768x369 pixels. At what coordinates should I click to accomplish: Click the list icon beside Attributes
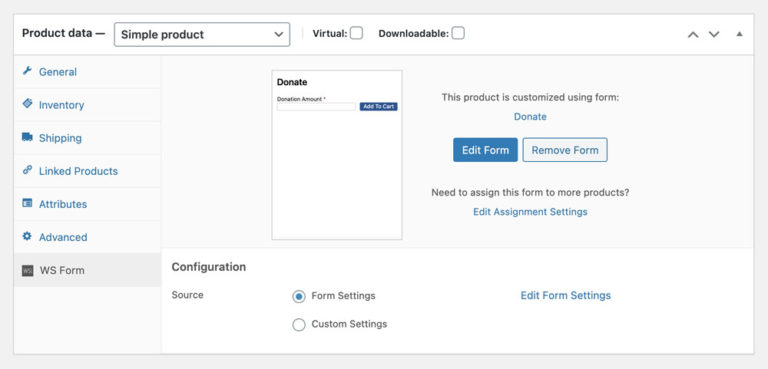27,203
